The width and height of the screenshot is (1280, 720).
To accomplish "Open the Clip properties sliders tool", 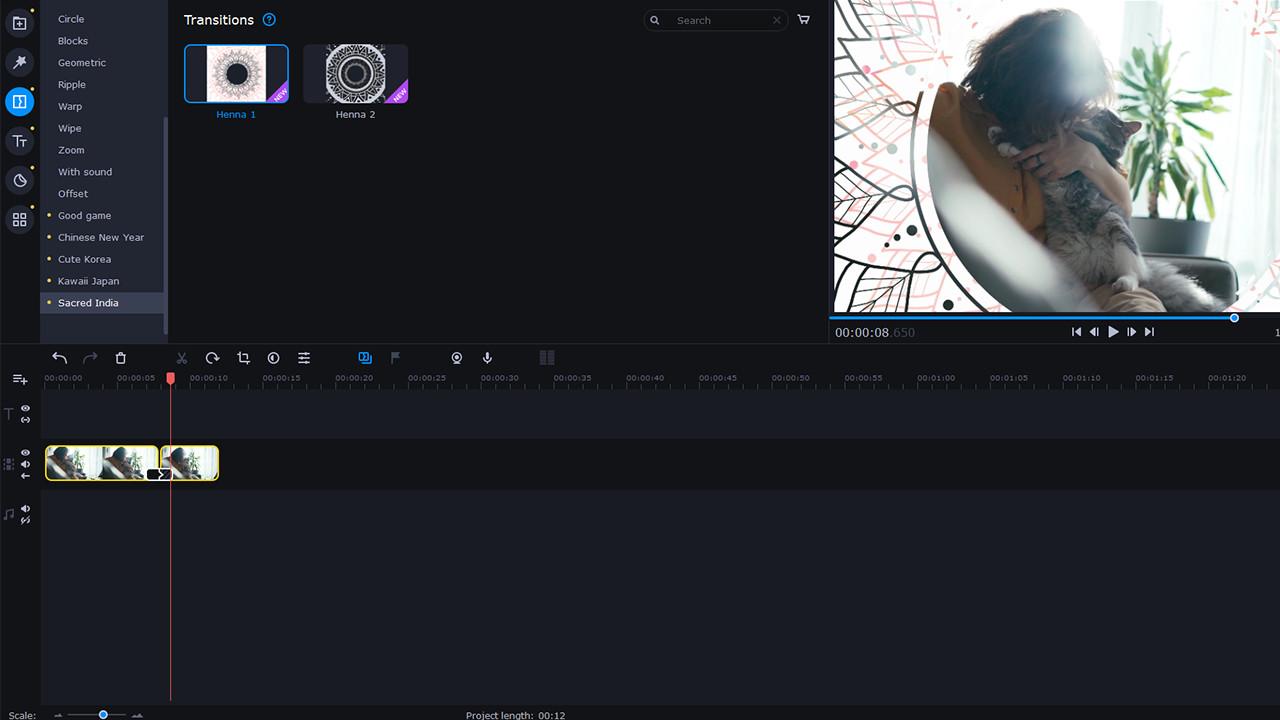I will click(304, 357).
